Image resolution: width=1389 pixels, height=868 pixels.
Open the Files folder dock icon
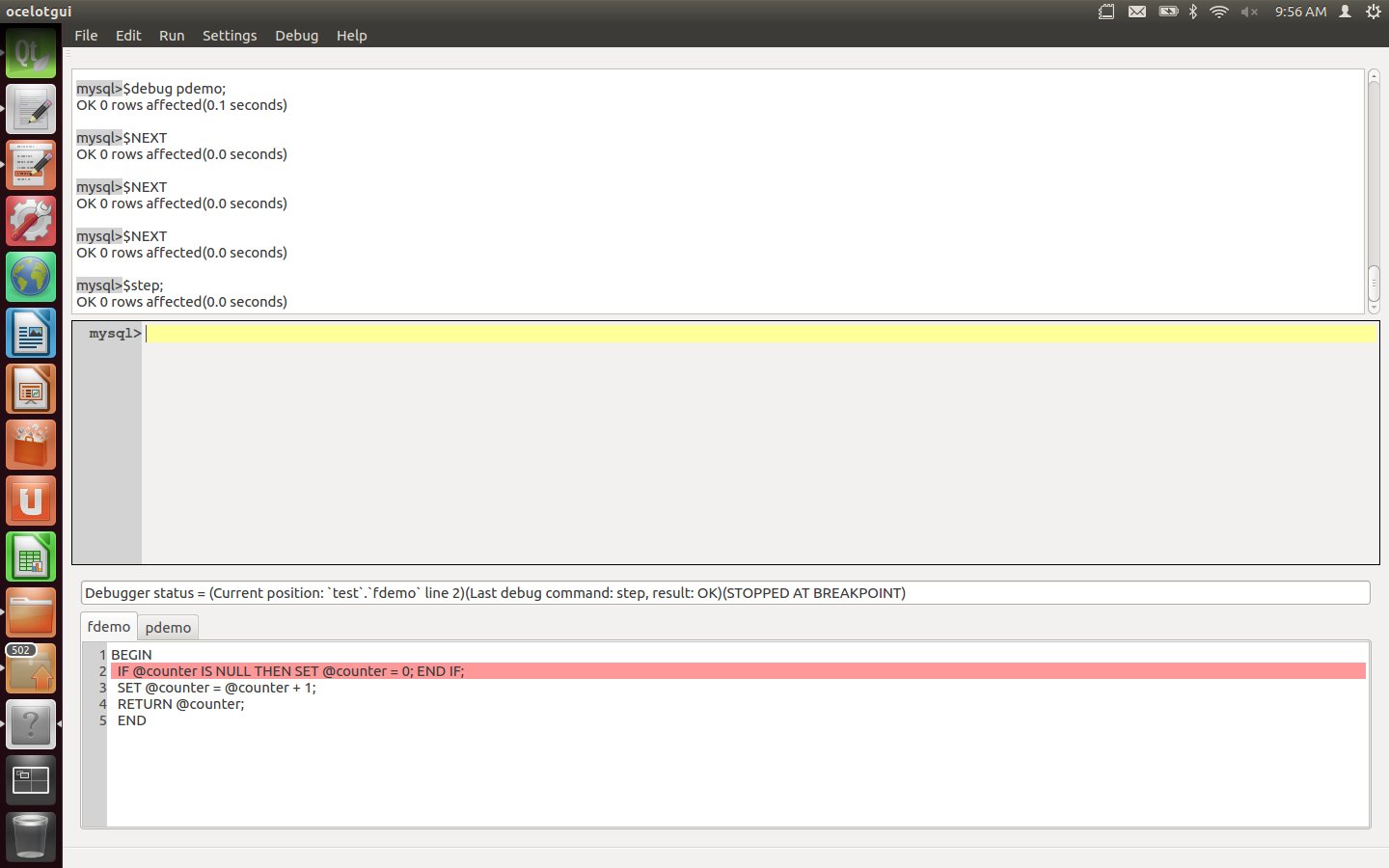[31, 612]
